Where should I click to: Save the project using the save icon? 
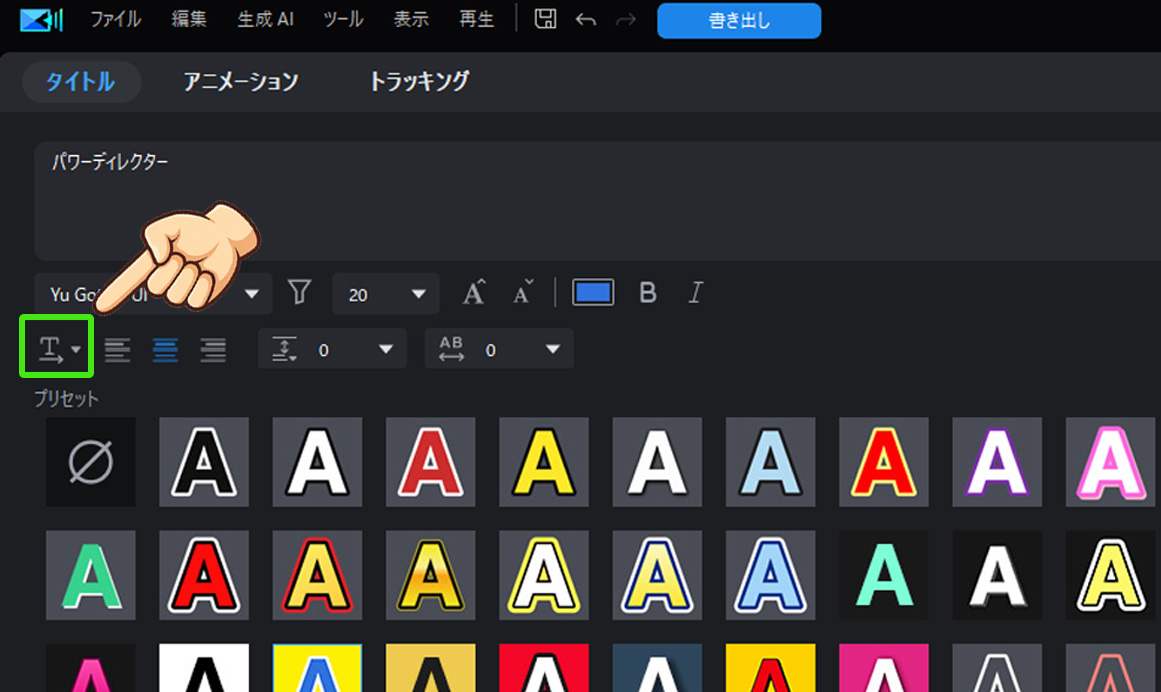point(544,18)
